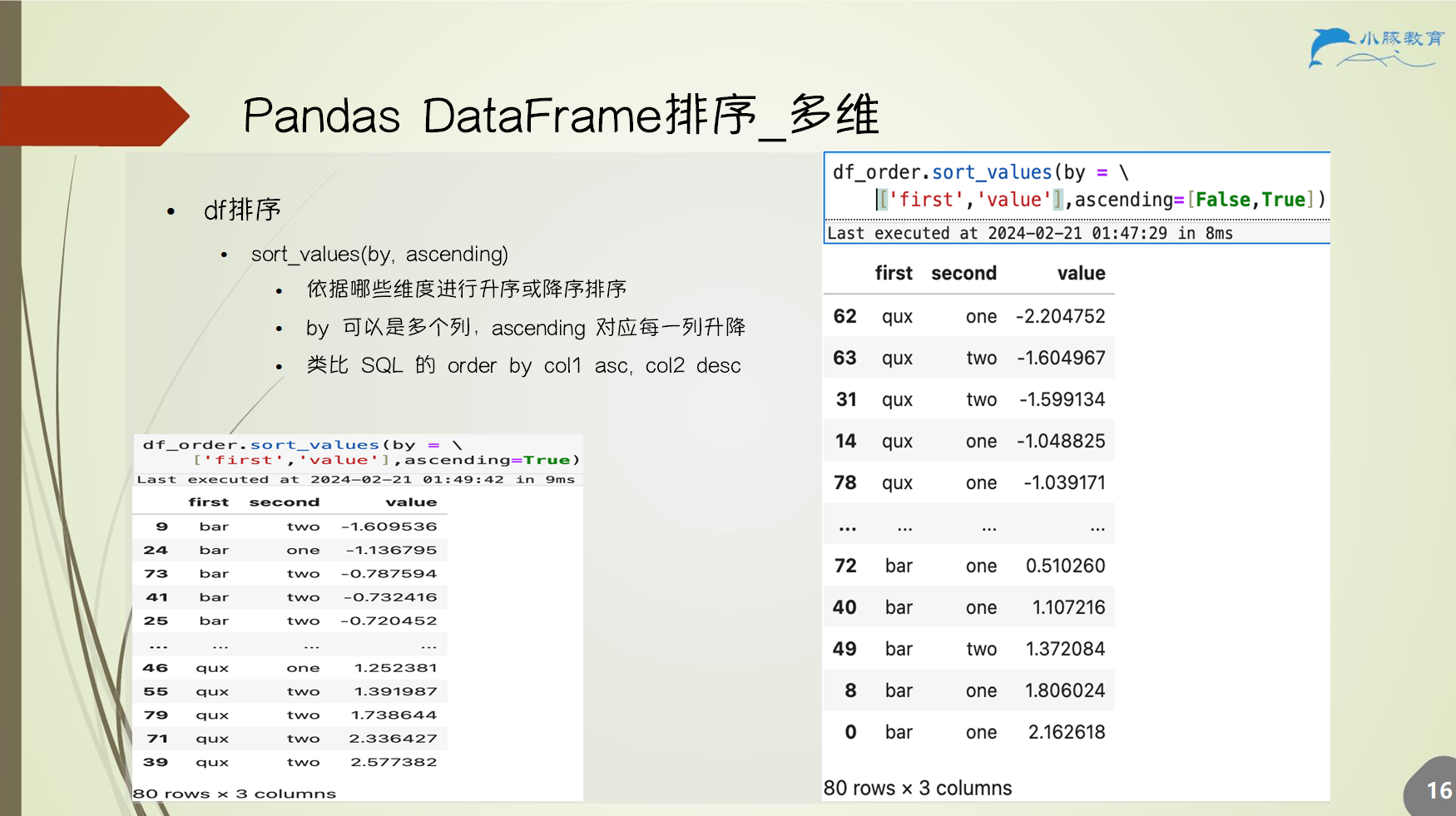Click row index 40 in right table
1456x816 pixels.
(x=844, y=608)
